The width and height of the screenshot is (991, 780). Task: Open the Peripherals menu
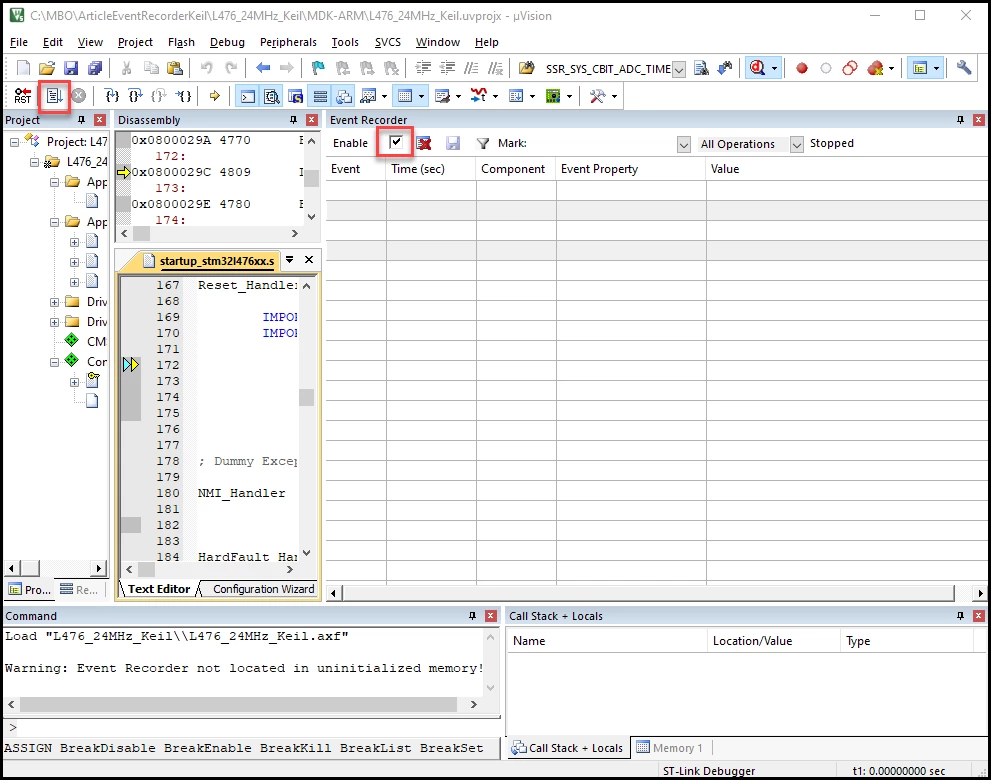[x=288, y=42]
